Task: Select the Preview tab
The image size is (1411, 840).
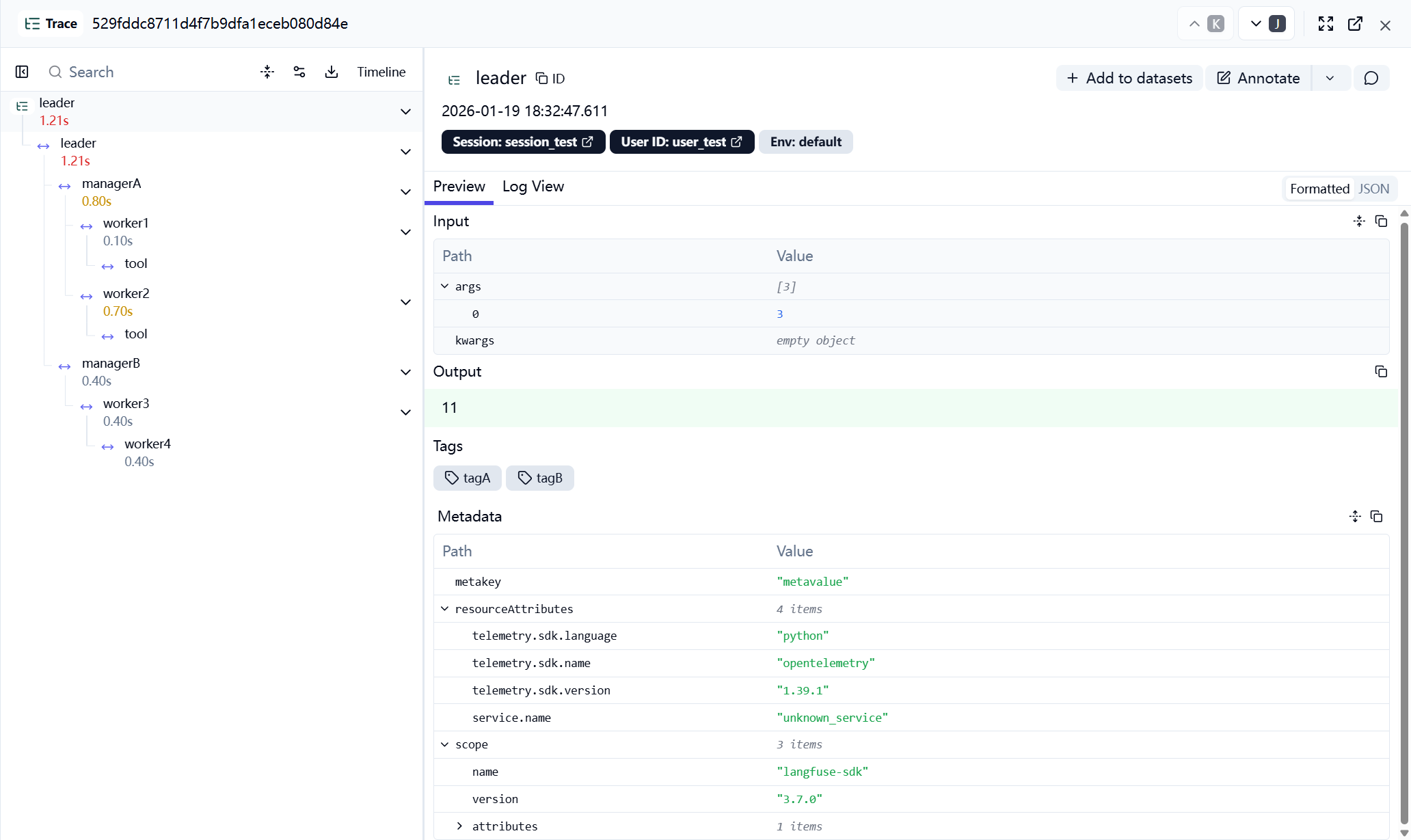Action: coord(459,187)
